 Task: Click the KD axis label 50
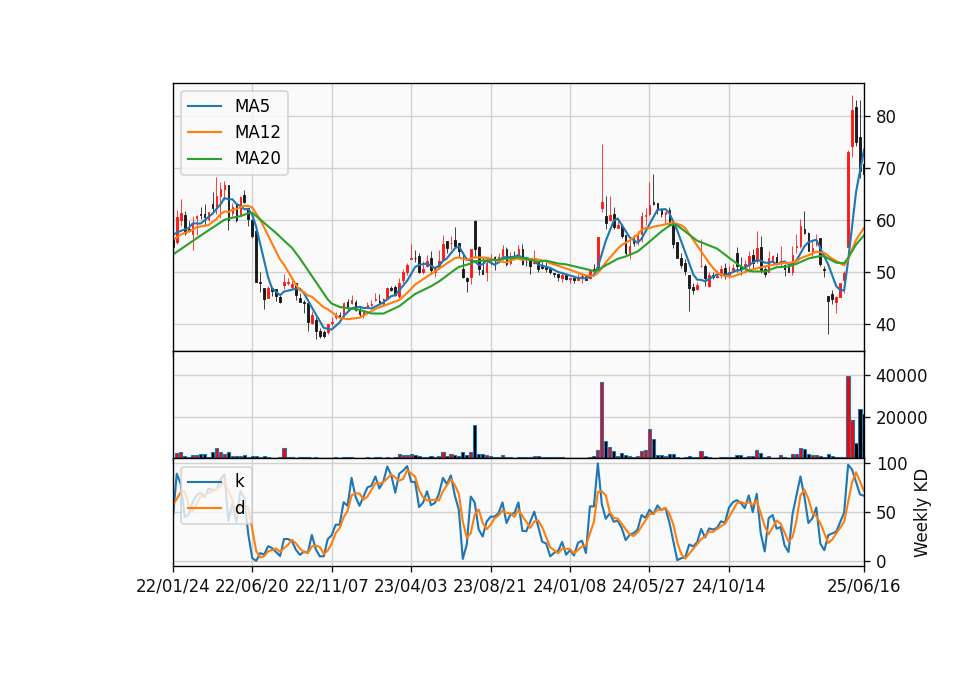pos(885,512)
